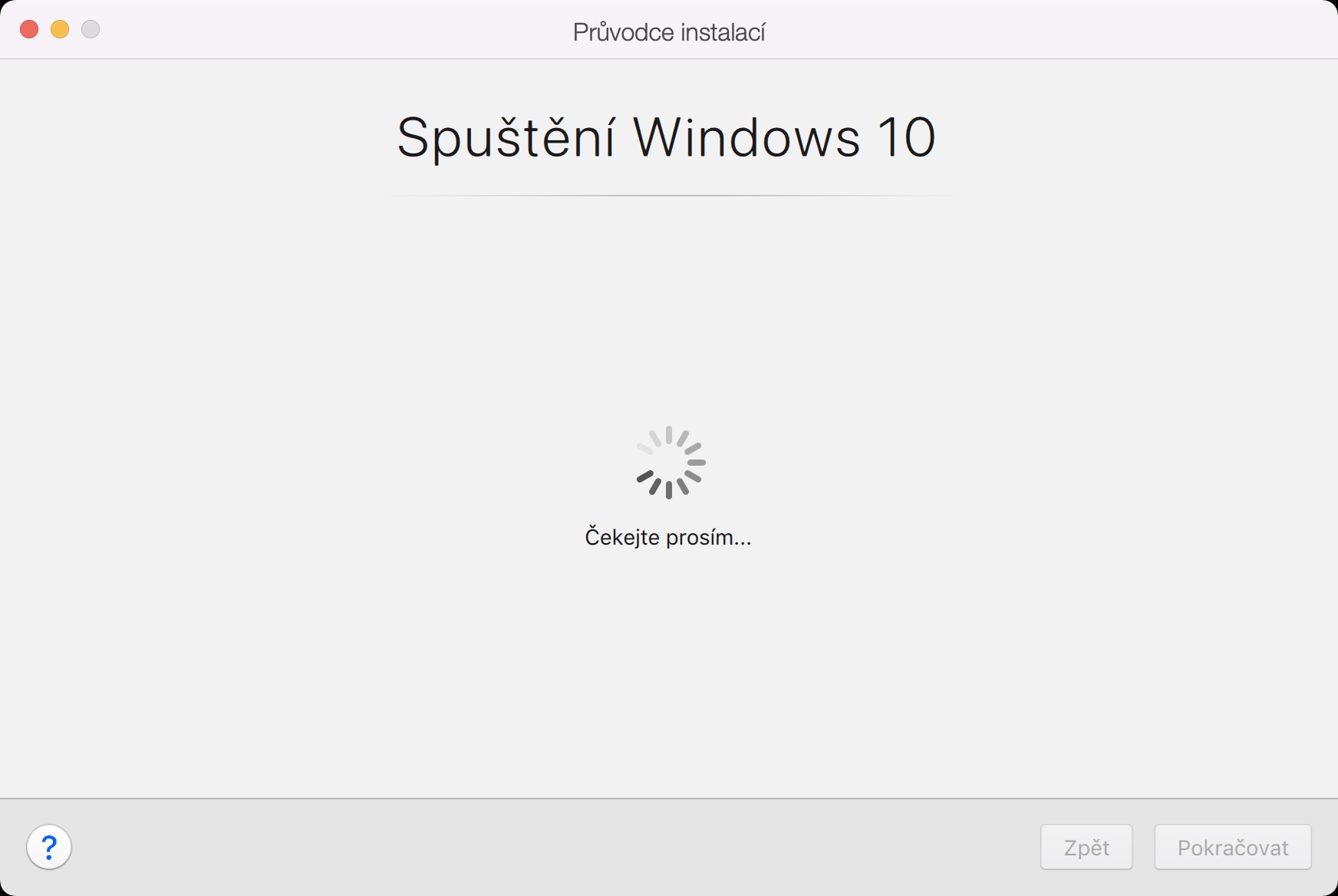The width and height of the screenshot is (1338, 896).
Task: Close the Průvodce instalací window
Action: pyautogui.click(x=29, y=29)
